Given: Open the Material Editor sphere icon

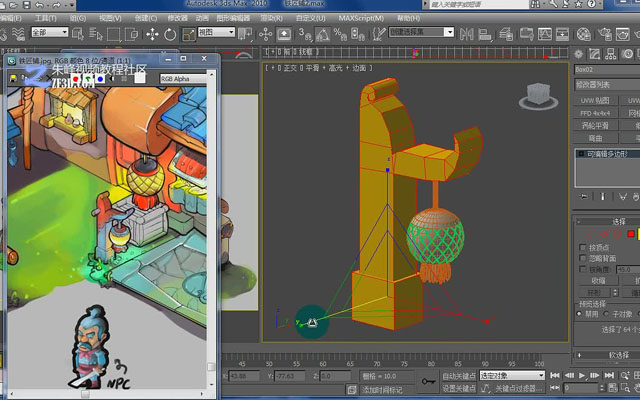Looking at the screenshot, I should coord(584,34).
